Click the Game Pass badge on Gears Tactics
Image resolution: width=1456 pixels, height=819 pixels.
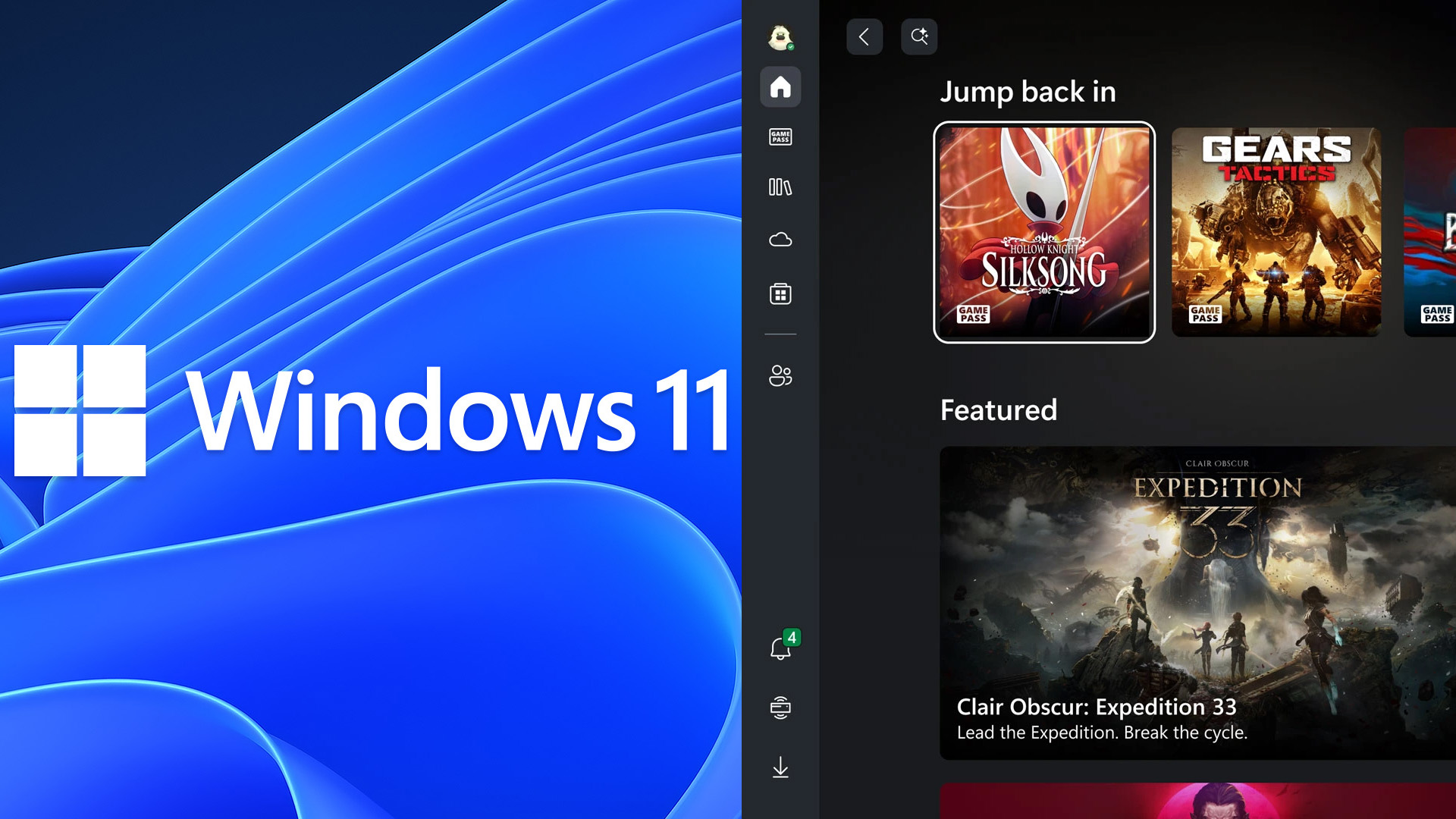click(1204, 314)
